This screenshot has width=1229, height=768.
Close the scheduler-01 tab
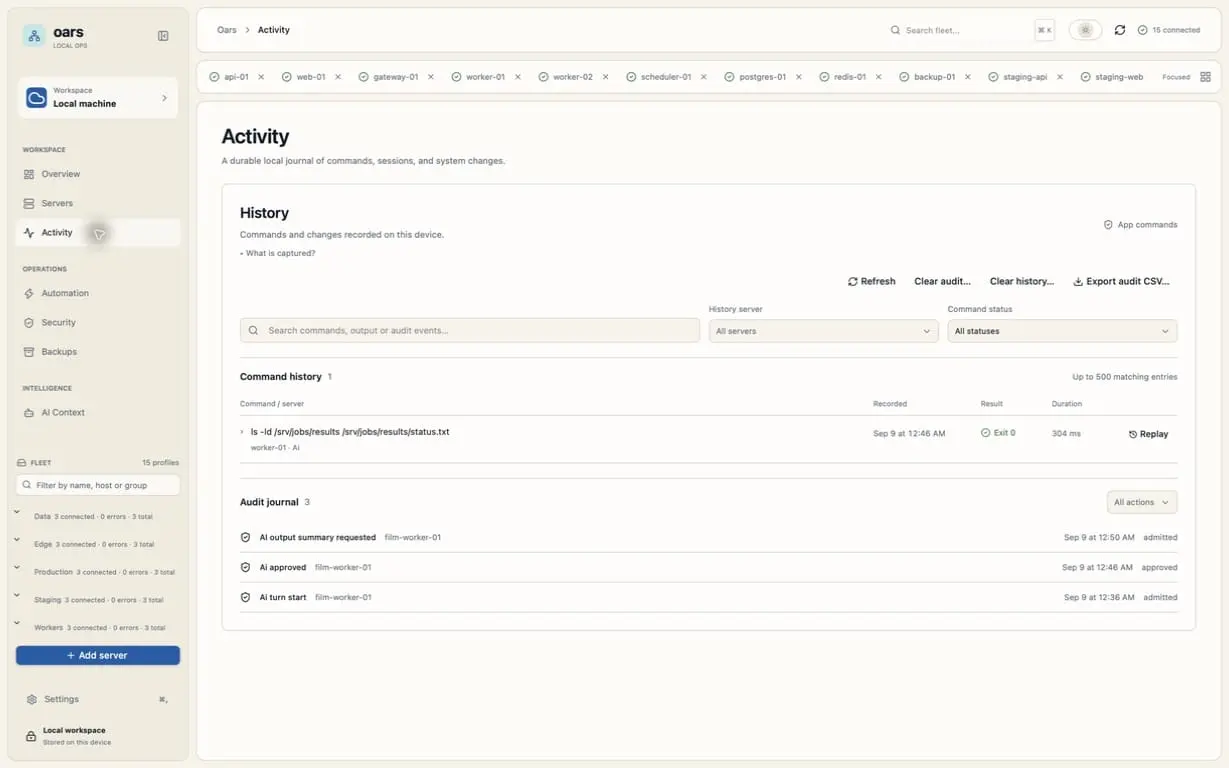[x=704, y=77]
